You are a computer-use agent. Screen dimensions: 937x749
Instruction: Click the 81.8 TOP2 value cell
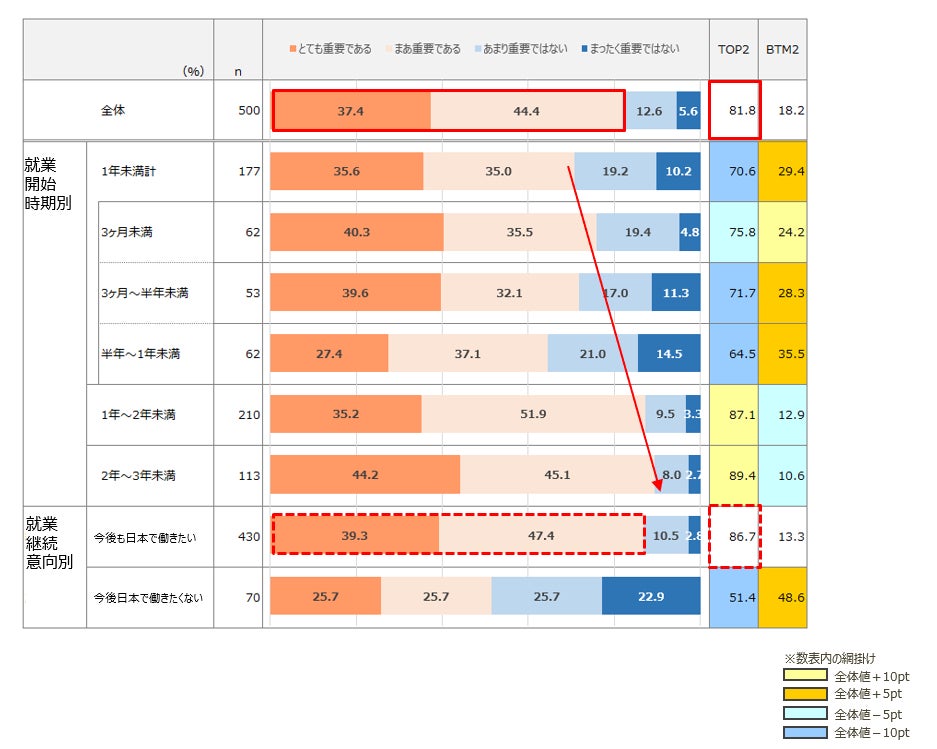pyautogui.click(x=734, y=110)
